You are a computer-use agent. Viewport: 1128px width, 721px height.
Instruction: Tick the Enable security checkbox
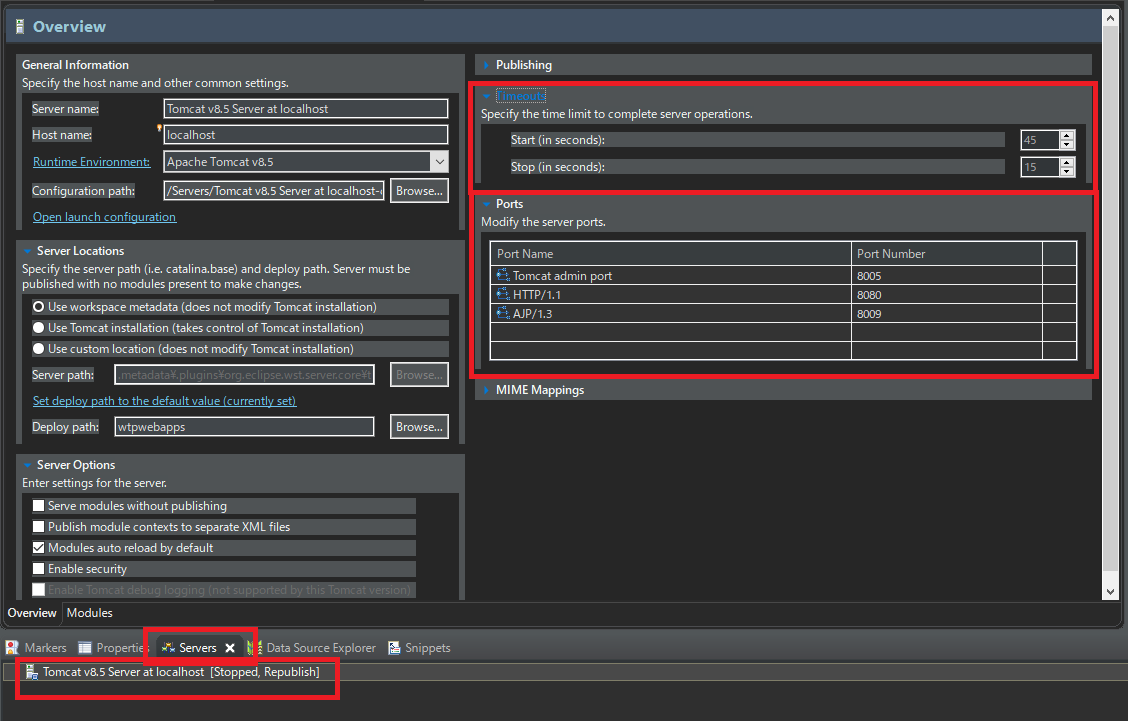pyautogui.click(x=39, y=568)
